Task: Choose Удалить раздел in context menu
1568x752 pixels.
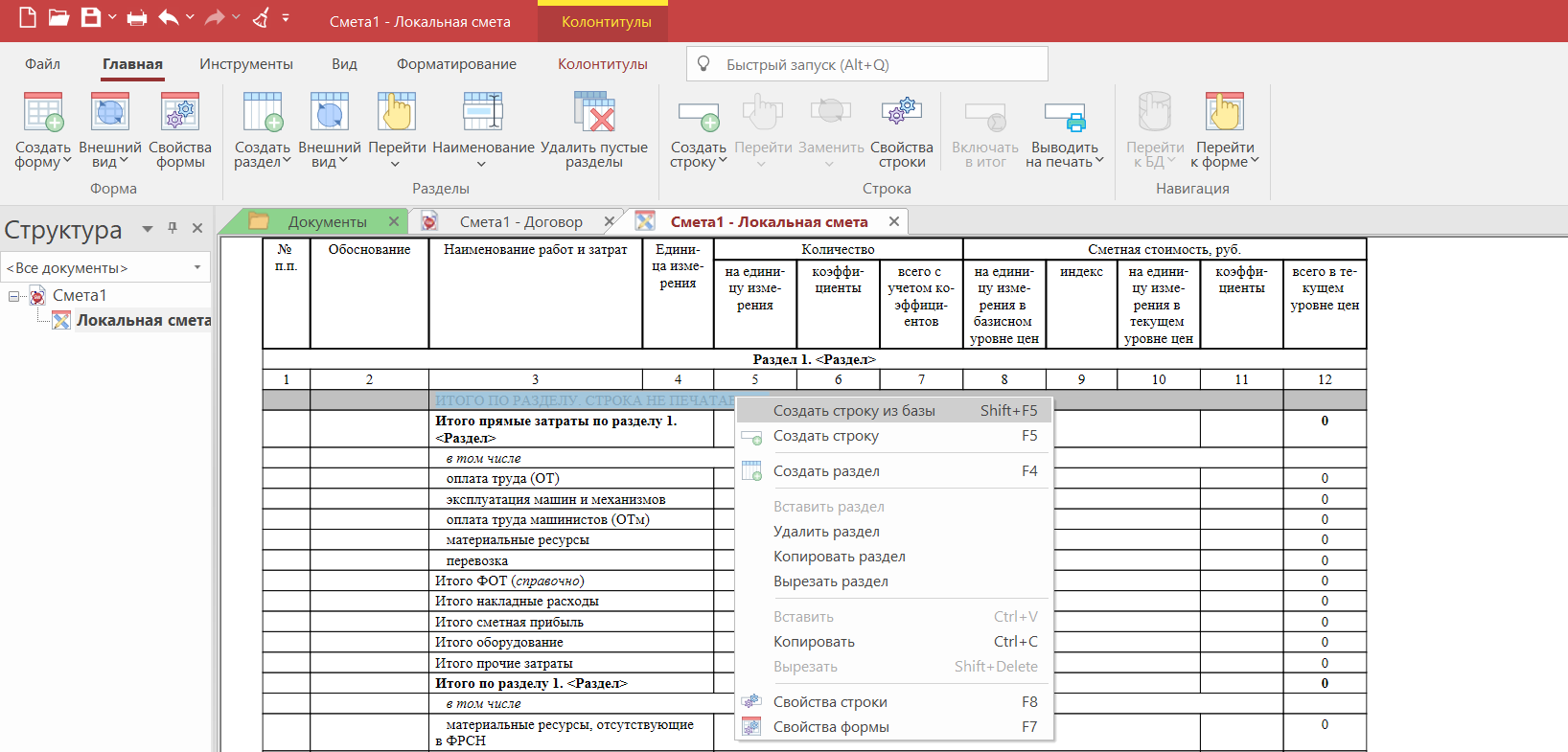Action: pos(894,532)
